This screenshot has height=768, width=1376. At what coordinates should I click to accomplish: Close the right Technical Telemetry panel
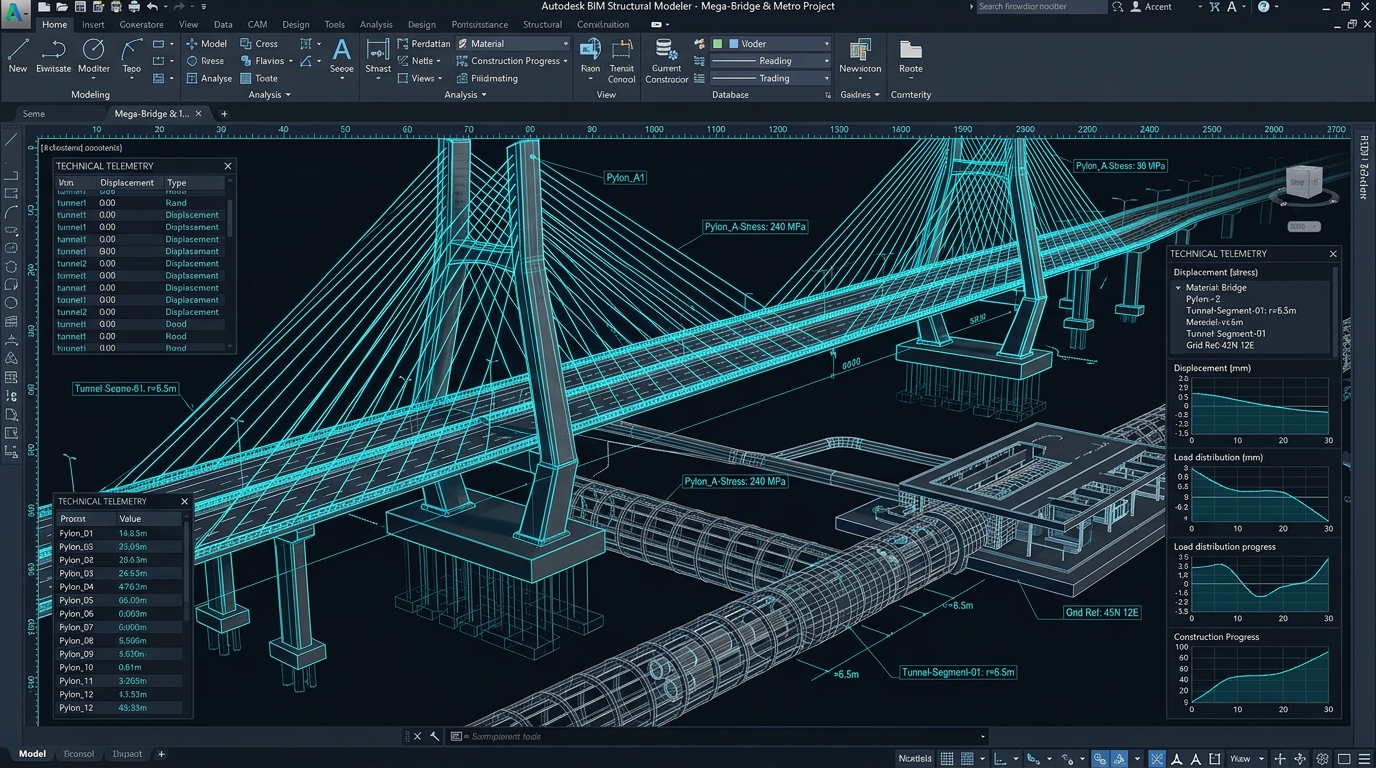(x=1333, y=254)
